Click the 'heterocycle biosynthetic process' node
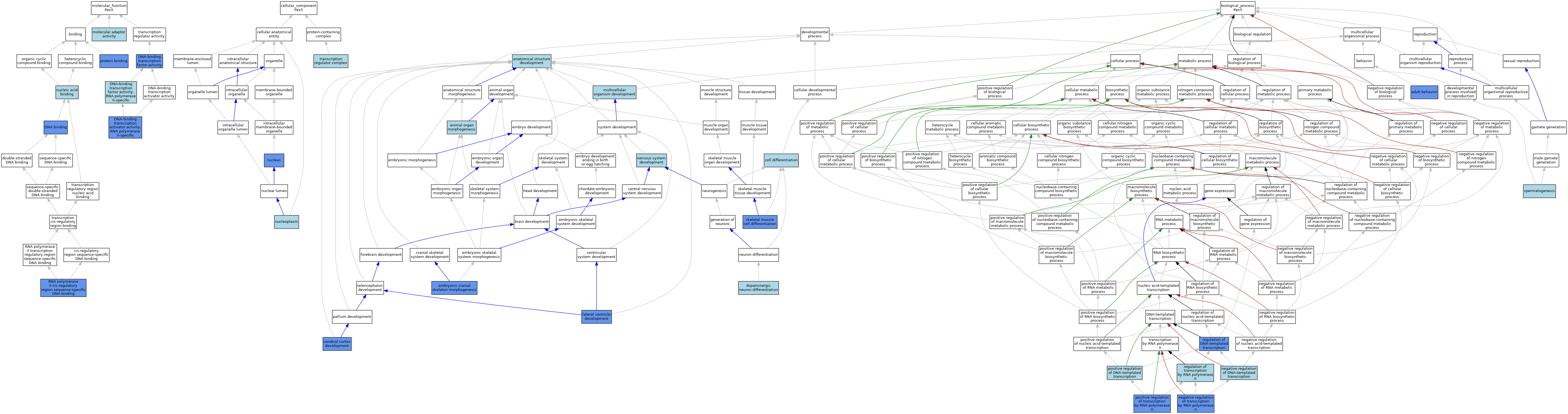 pyautogui.click(x=960, y=160)
